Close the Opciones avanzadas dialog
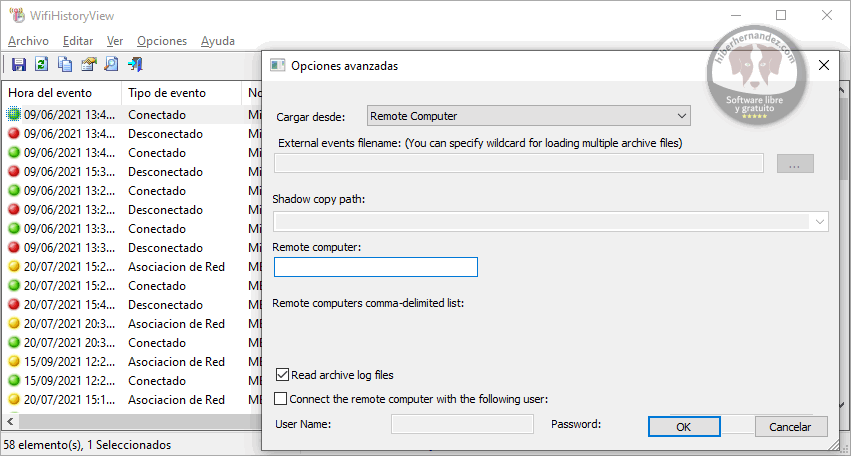The width and height of the screenshot is (851, 456). tap(824, 66)
